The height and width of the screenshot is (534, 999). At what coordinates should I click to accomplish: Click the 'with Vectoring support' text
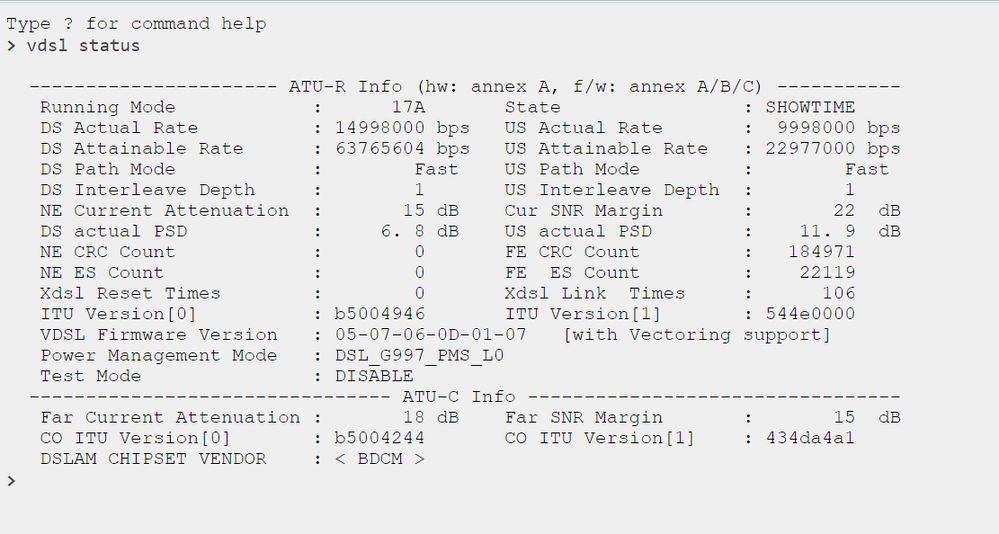(x=697, y=335)
